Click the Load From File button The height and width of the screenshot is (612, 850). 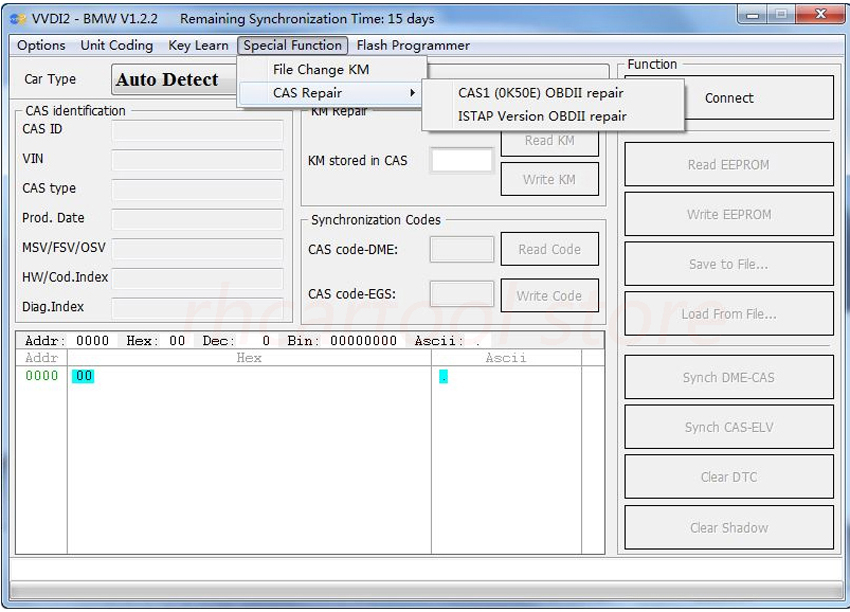pyautogui.click(x=729, y=314)
